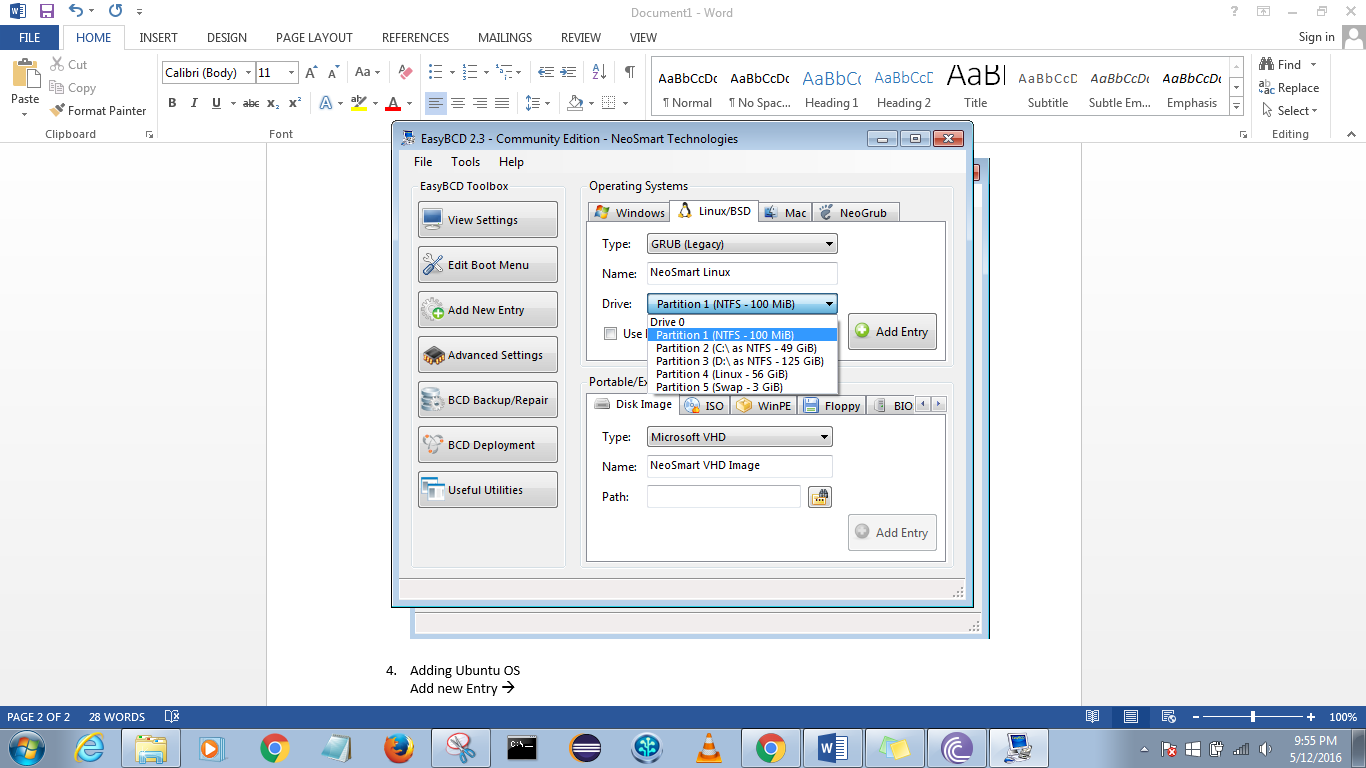Click the Sort A-Z icon
The height and width of the screenshot is (768, 1366).
(599, 73)
